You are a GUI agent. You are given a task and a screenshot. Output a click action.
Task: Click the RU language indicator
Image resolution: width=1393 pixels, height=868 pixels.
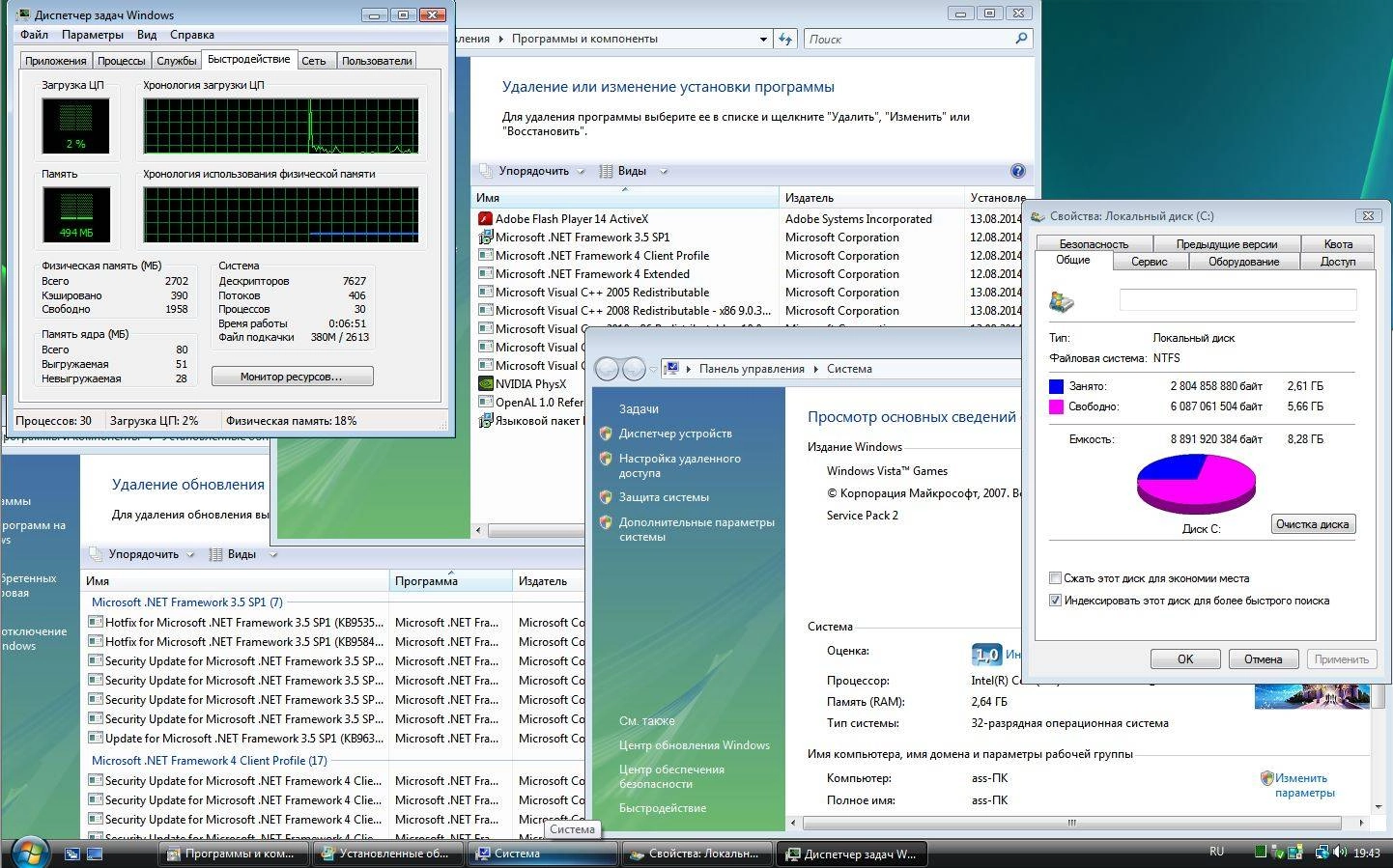1216,852
